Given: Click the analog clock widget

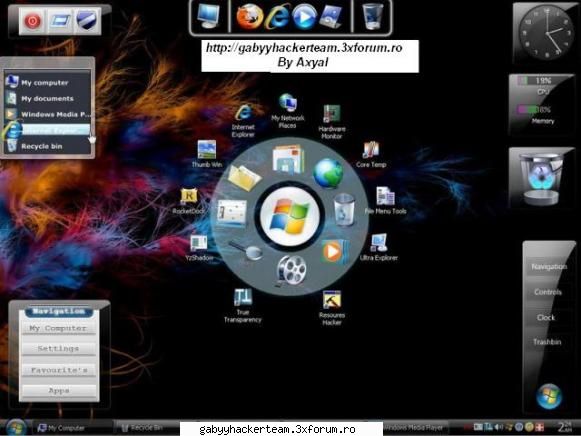Looking at the screenshot, I should 547,33.
